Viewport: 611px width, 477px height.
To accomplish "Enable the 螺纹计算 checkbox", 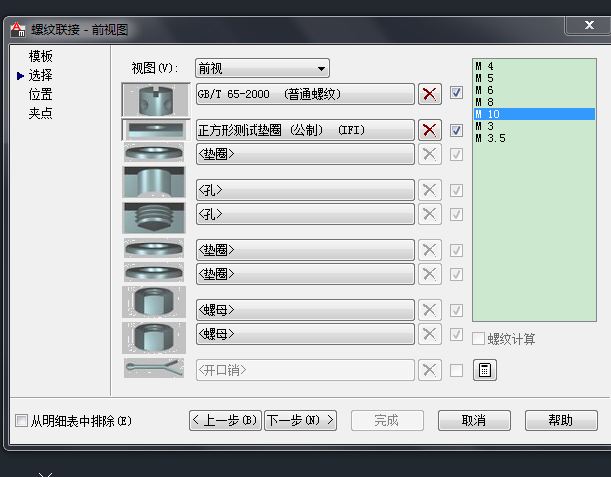I will (479, 339).
